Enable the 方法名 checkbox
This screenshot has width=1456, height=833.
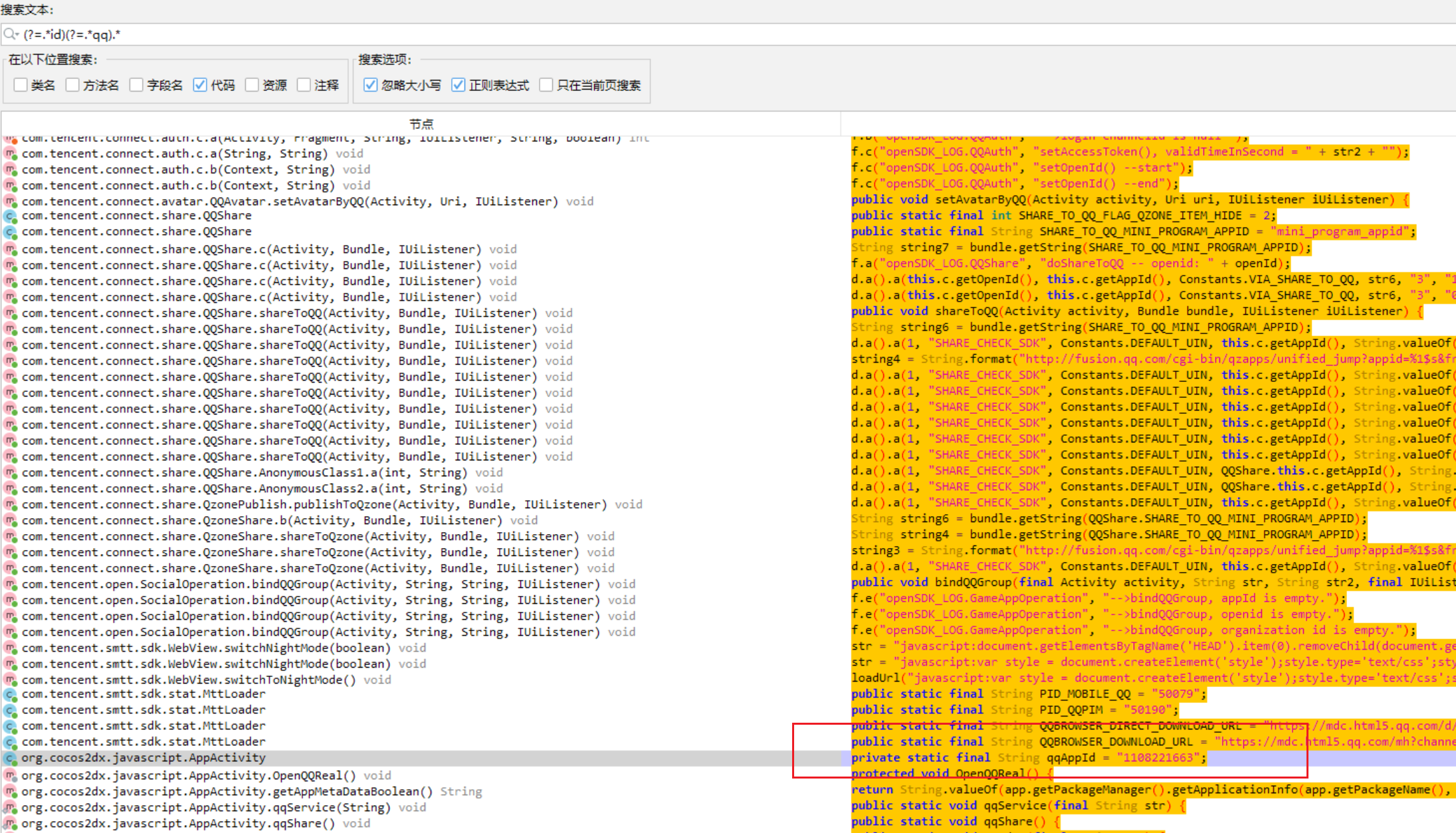click(73, 85)
